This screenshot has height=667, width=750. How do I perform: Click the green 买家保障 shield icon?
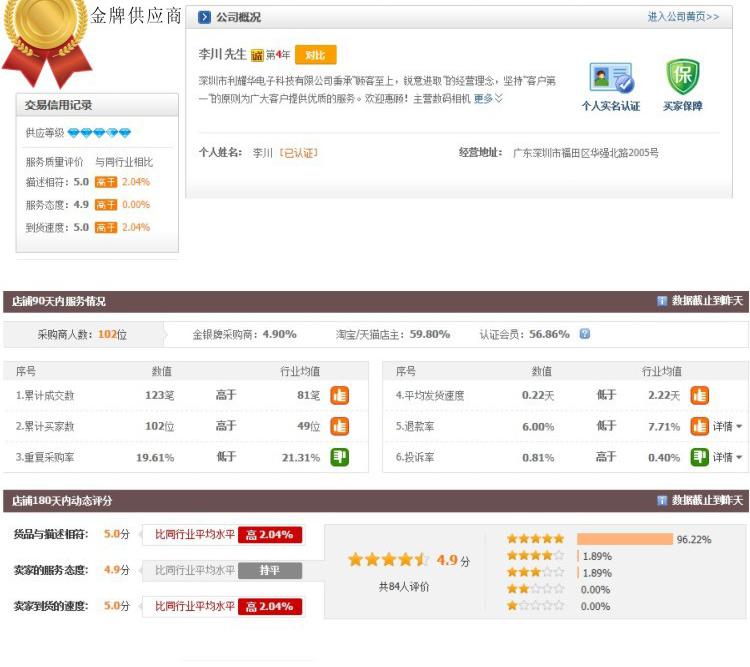pyautogui.click(x=682, y=77)
